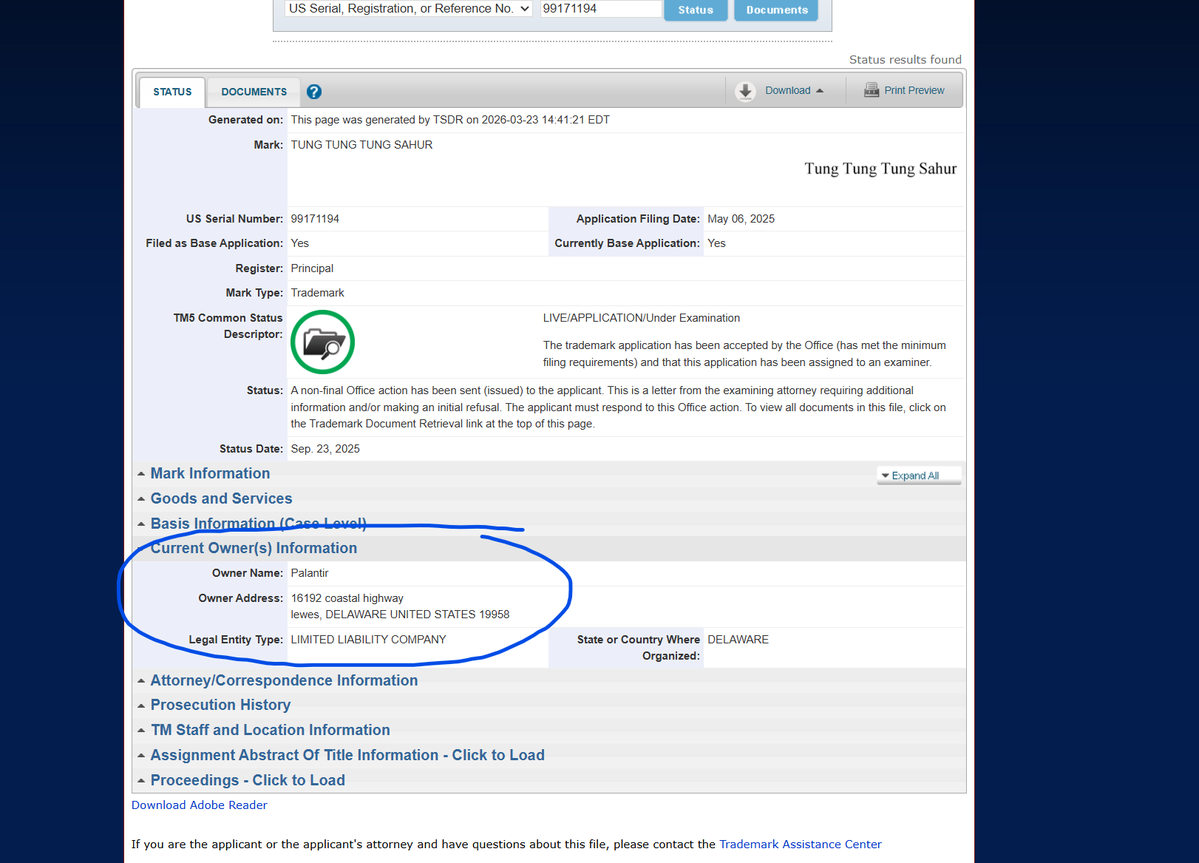Viewport: 1199px width, 863px height.
Task: Expand TM Staff and Location Information
Action: pos(270,730)
